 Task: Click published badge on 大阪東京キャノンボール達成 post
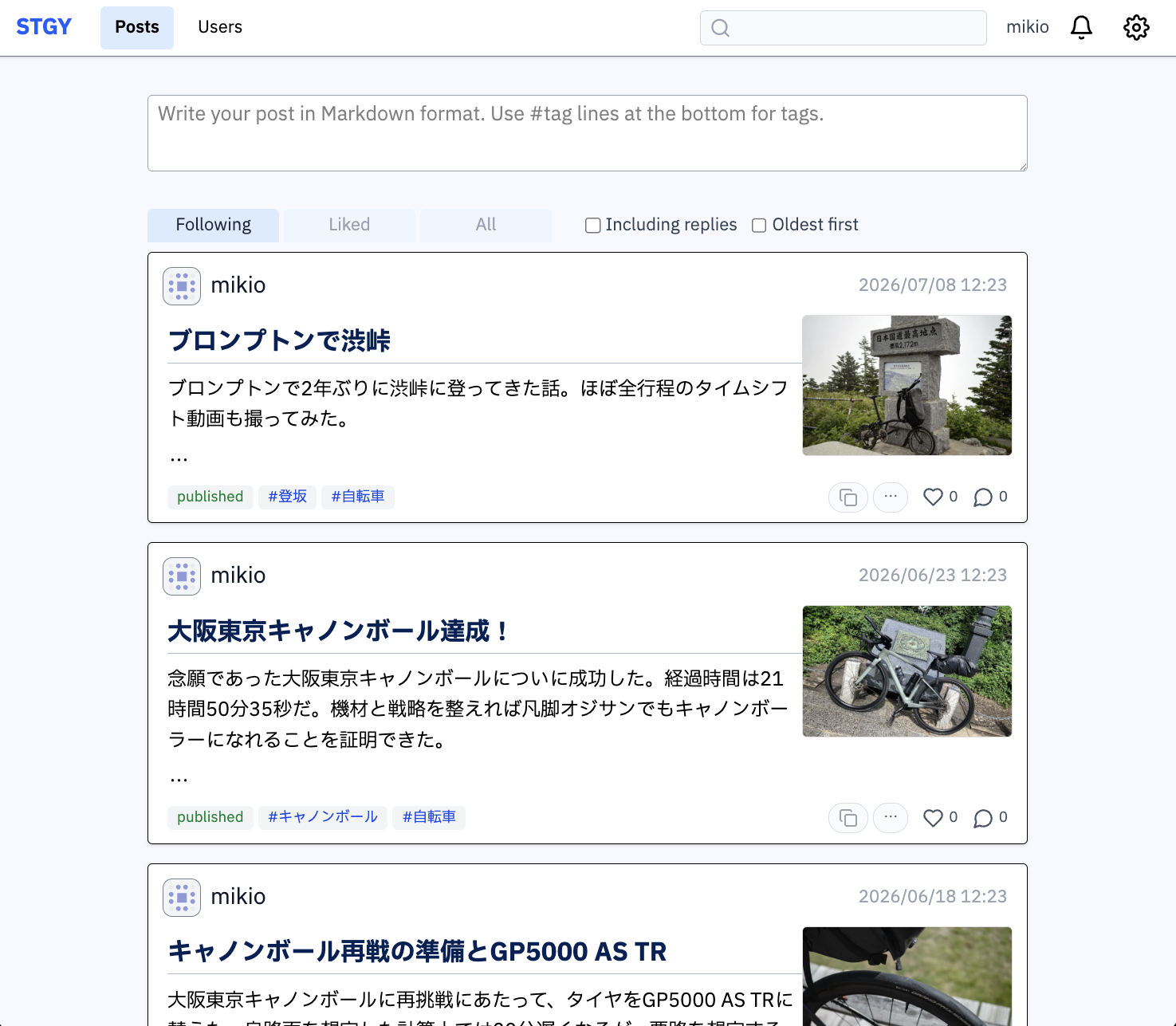click(210, 817)
